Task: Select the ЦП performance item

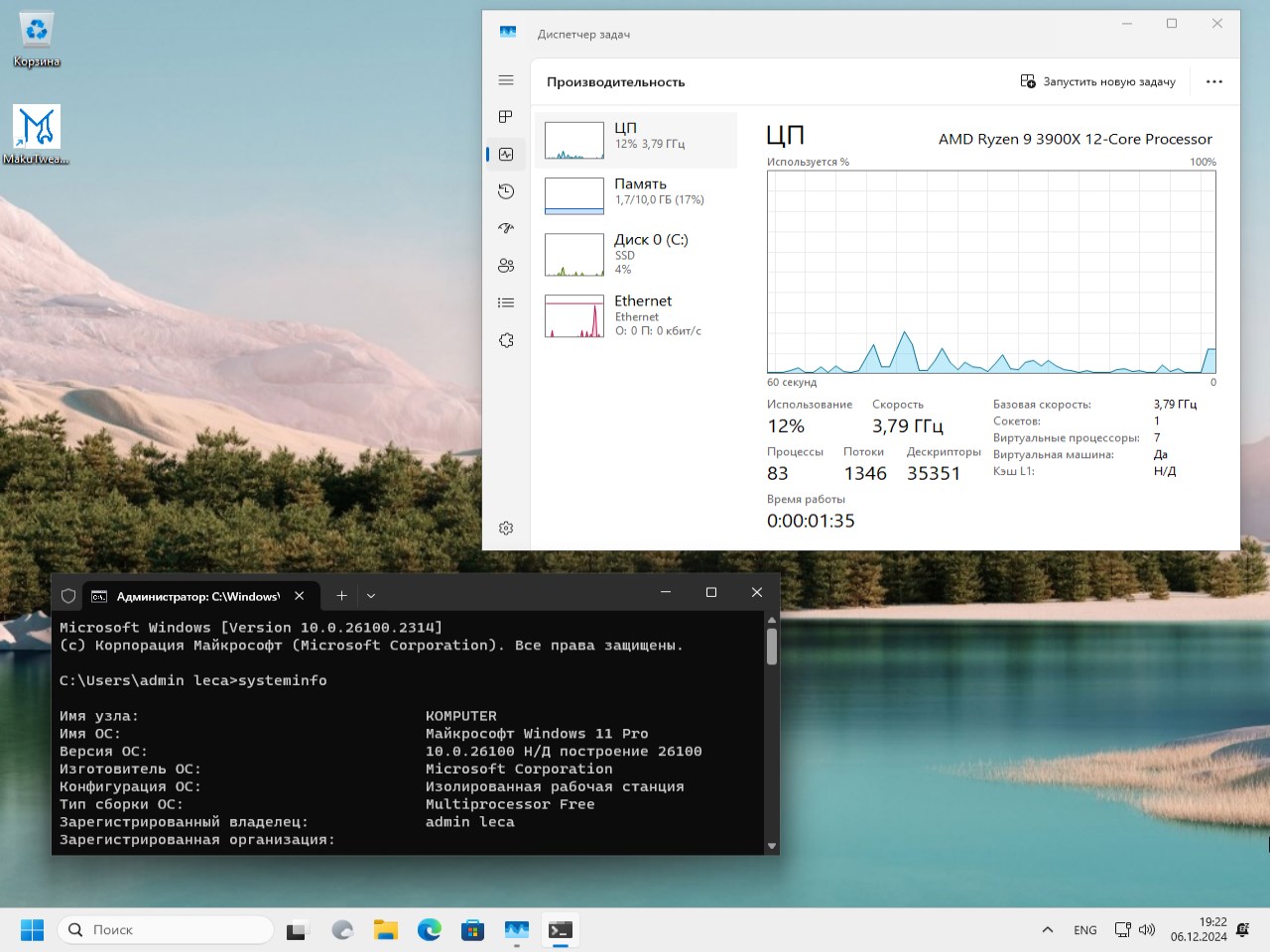Action: tap(636, 140)
